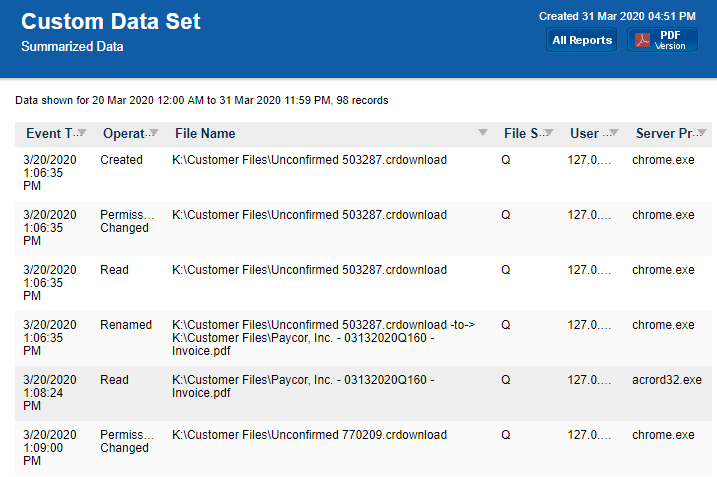The image size is (717, 477).
Task: Click the data shown date range text
Action: [x=201, y=100]
